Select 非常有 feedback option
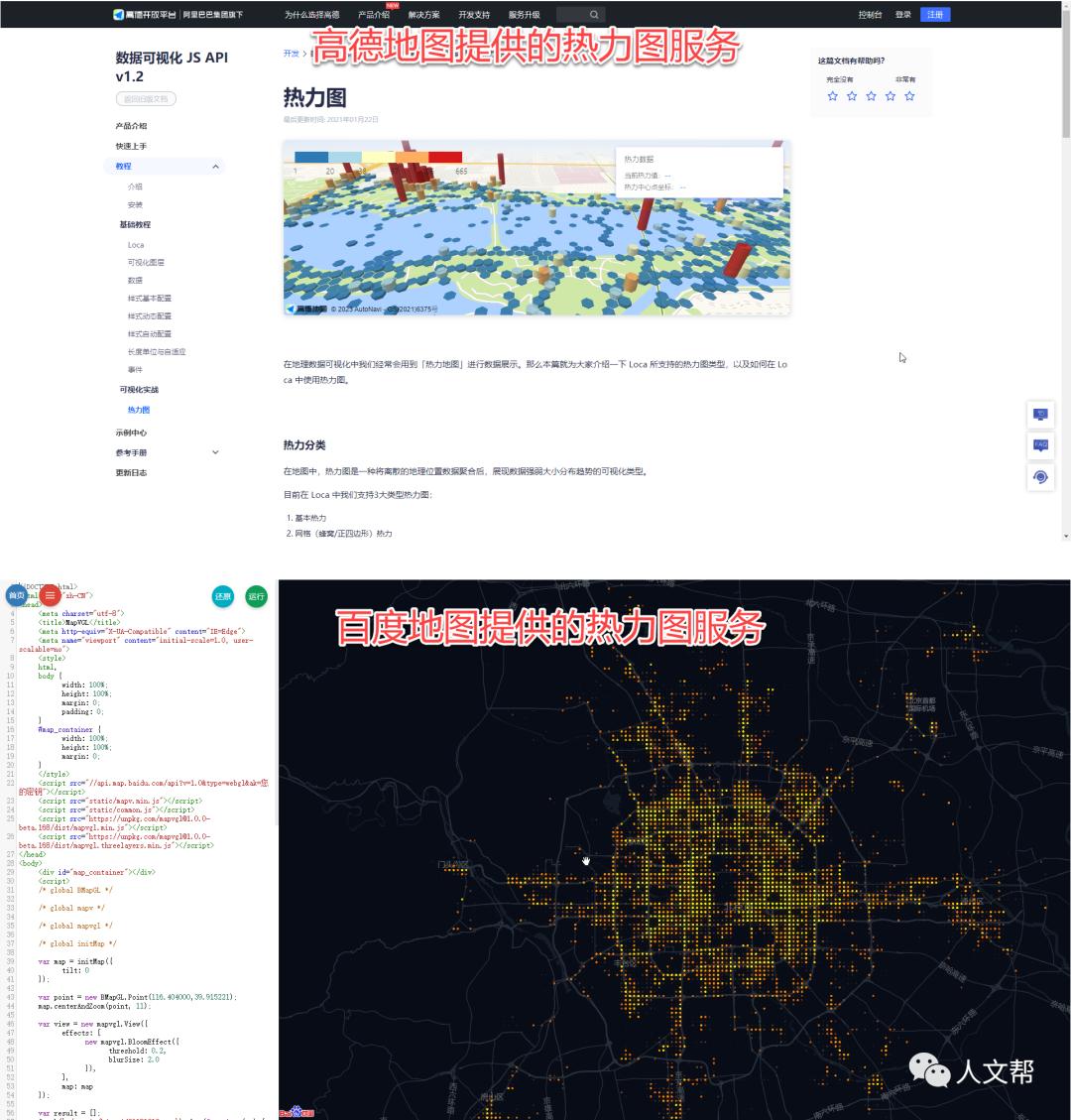Screen dimensions: 1071x1120 tap(905, 79)
